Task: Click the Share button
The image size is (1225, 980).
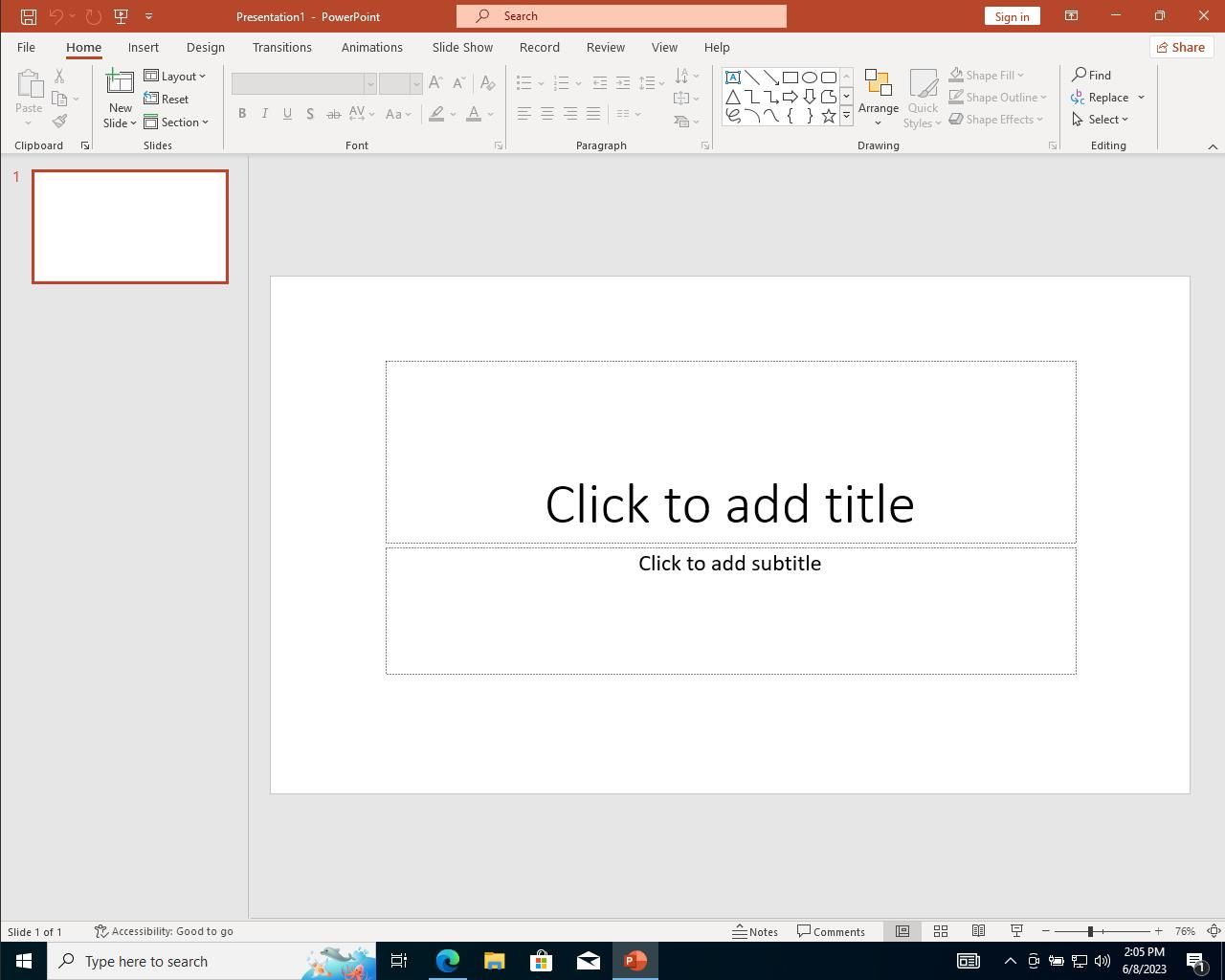Action: (x=1180, y=47)
